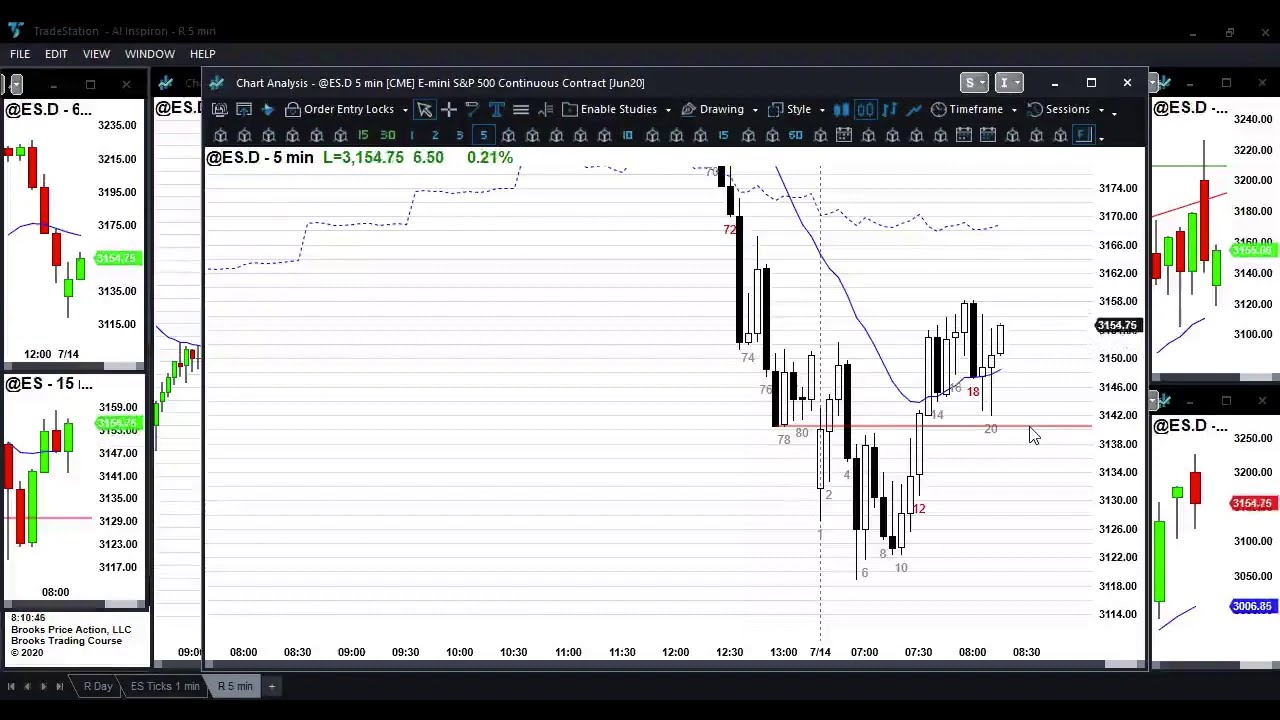Set blue 60 minute interval
1280x720 pixels.
(795, 135)
